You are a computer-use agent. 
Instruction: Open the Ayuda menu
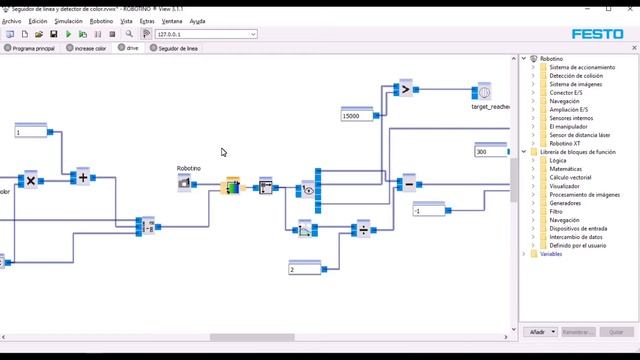[x=197, y=21]
